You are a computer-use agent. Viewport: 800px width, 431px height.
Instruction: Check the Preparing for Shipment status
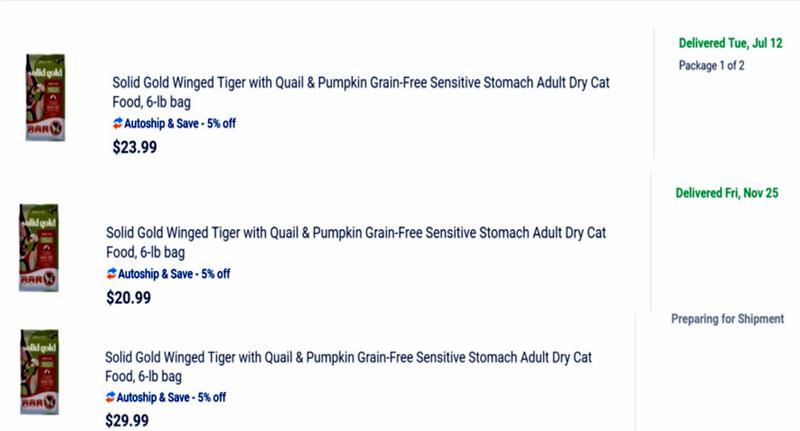tap(728, 319)
